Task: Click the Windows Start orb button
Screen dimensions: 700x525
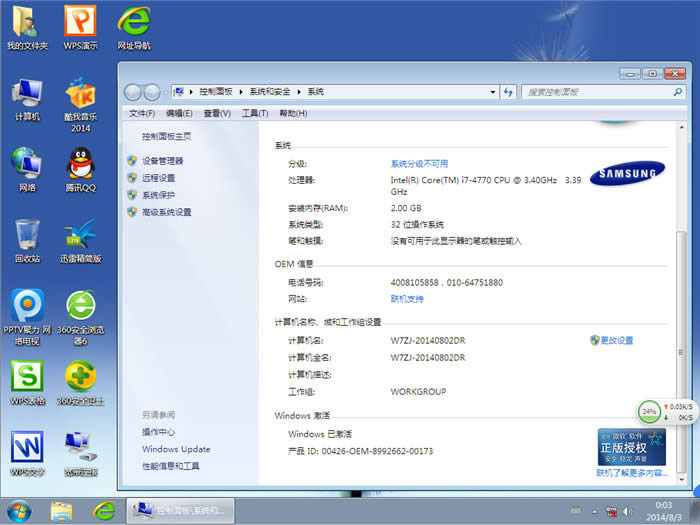Action: coord(19,510)
